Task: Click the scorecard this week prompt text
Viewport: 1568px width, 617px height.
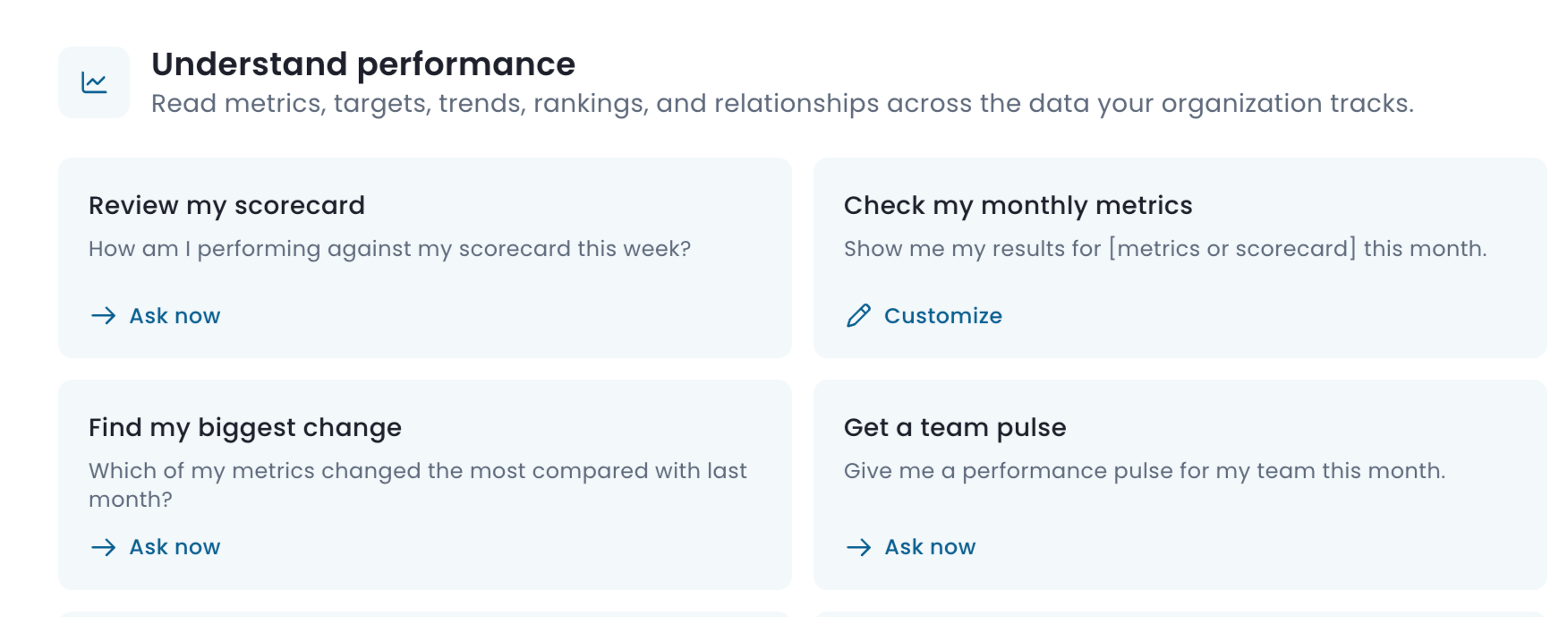Action: pos(389,249)
